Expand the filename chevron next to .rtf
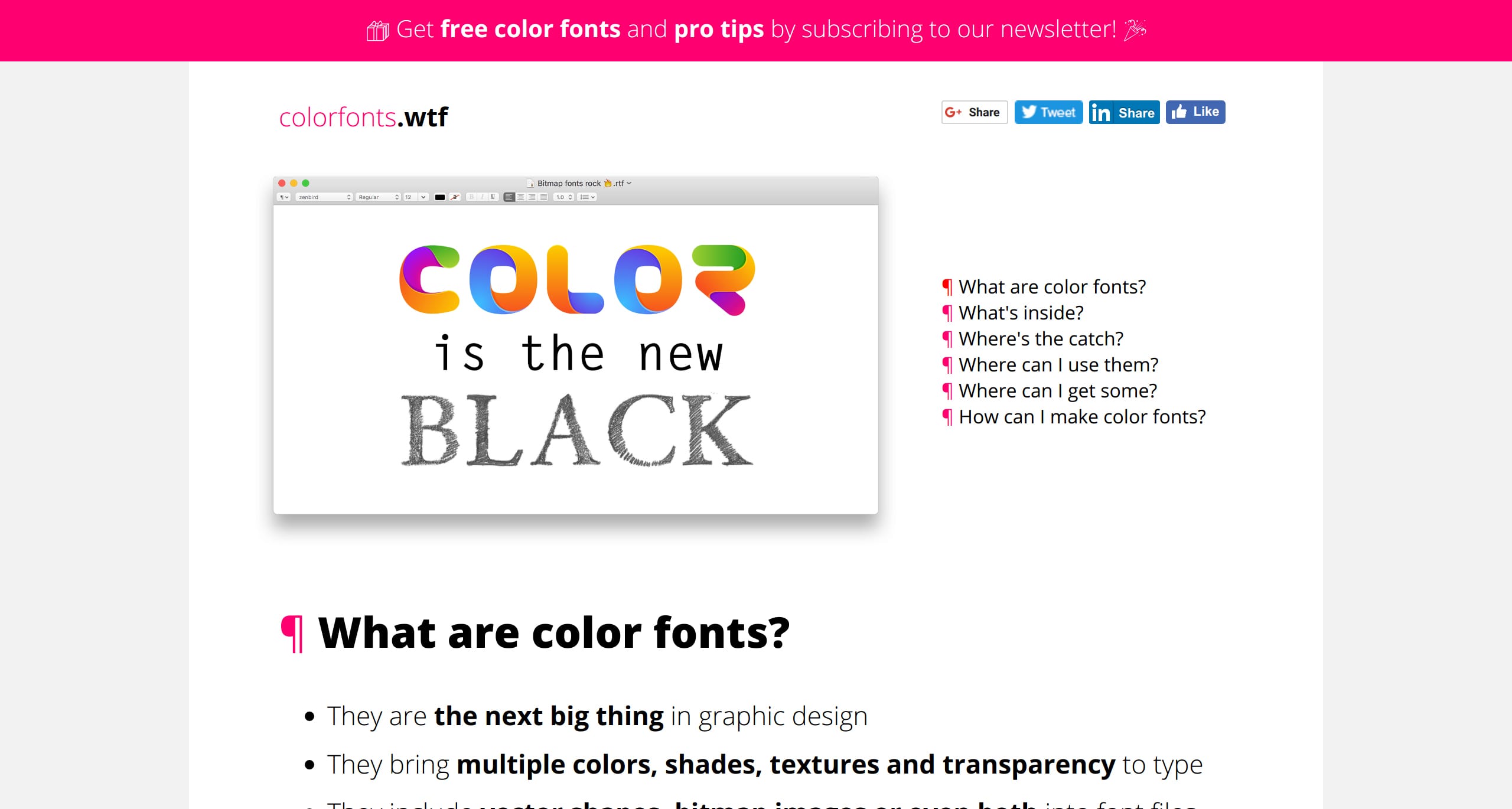The image size is (1512, 809). pos(629,183)
